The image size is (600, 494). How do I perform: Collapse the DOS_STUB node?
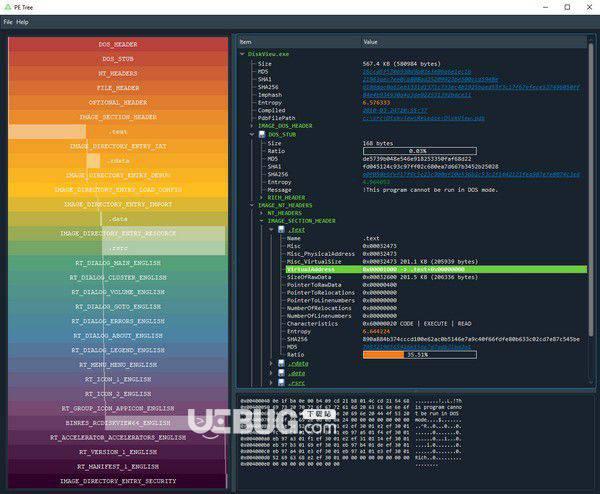[x=252, y=134]
